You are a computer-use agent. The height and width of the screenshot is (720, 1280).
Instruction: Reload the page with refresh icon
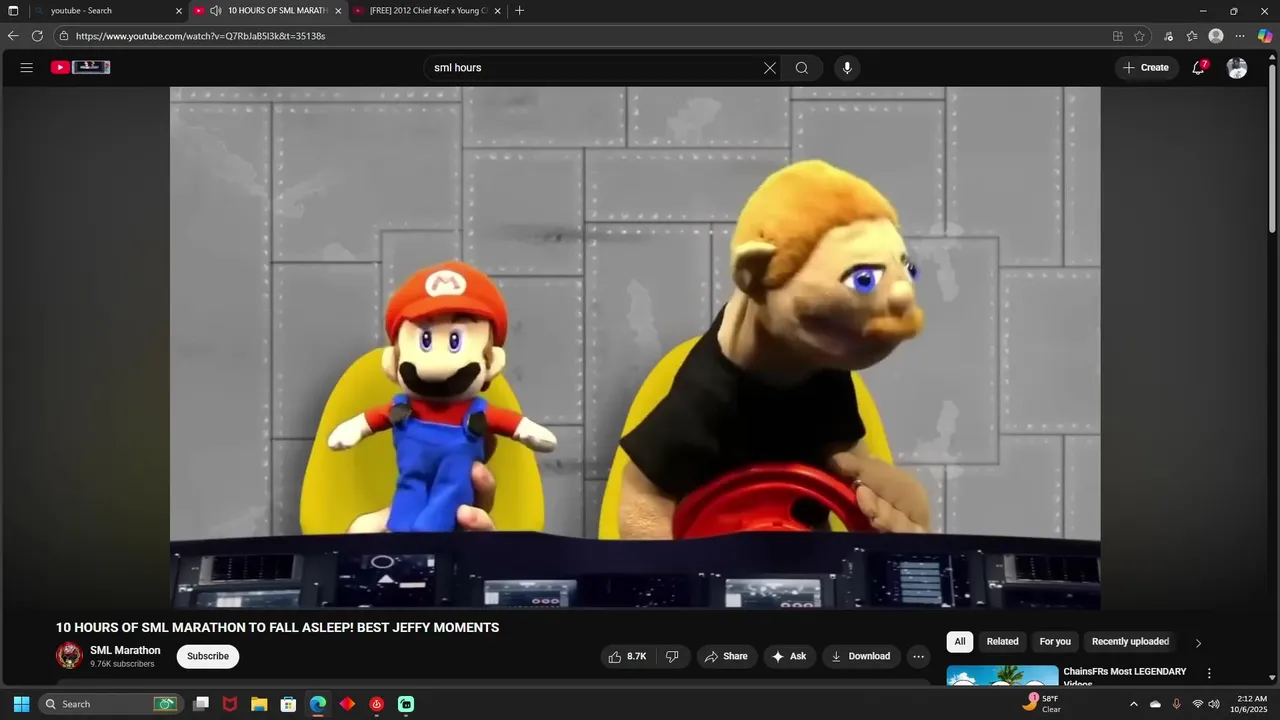[x=37, y=36]
